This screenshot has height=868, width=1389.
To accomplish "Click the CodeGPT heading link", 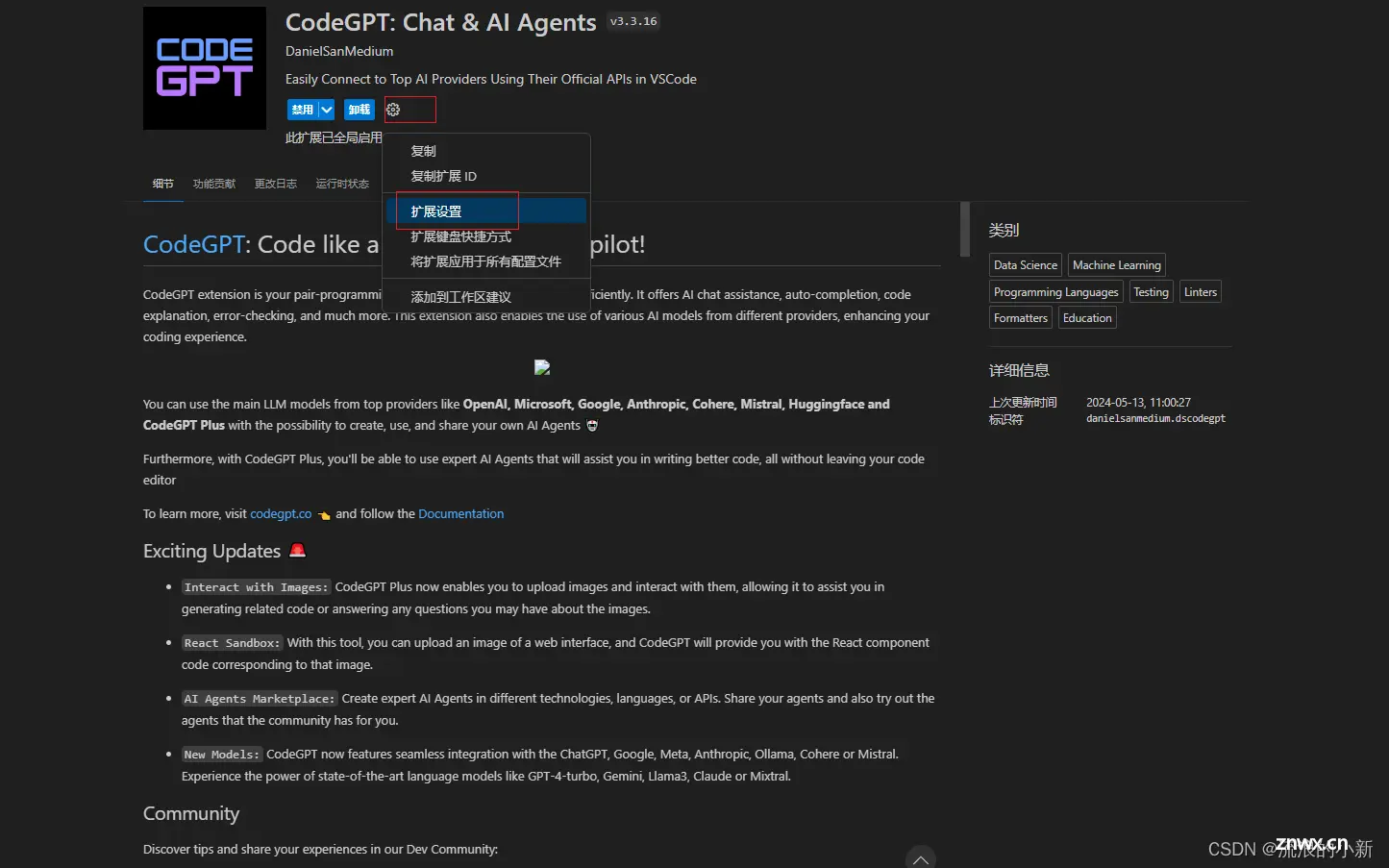I will point(194,244).
